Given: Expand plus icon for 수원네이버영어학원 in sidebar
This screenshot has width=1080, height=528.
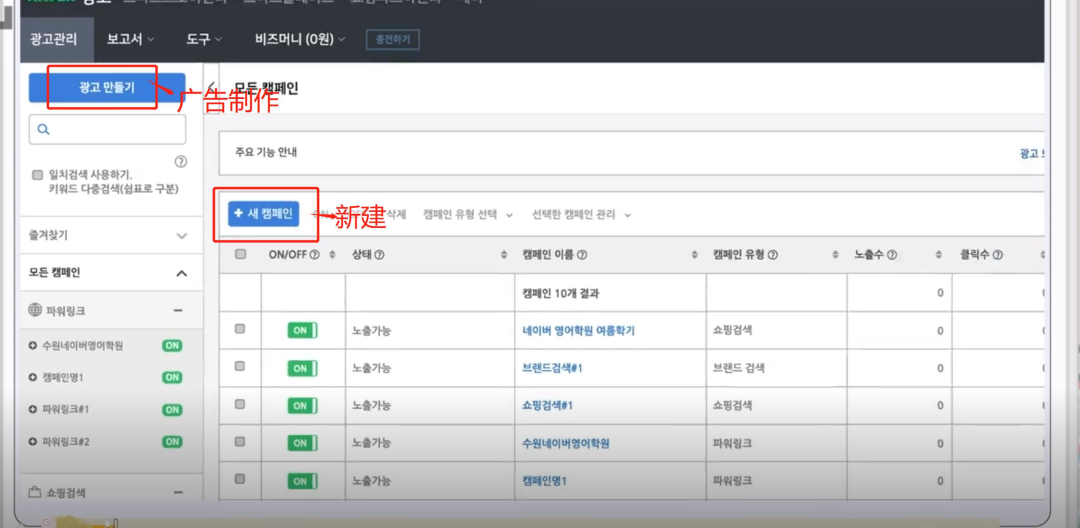Looking at the screenshot, I should pyautogui.click(x=32, y=346).
